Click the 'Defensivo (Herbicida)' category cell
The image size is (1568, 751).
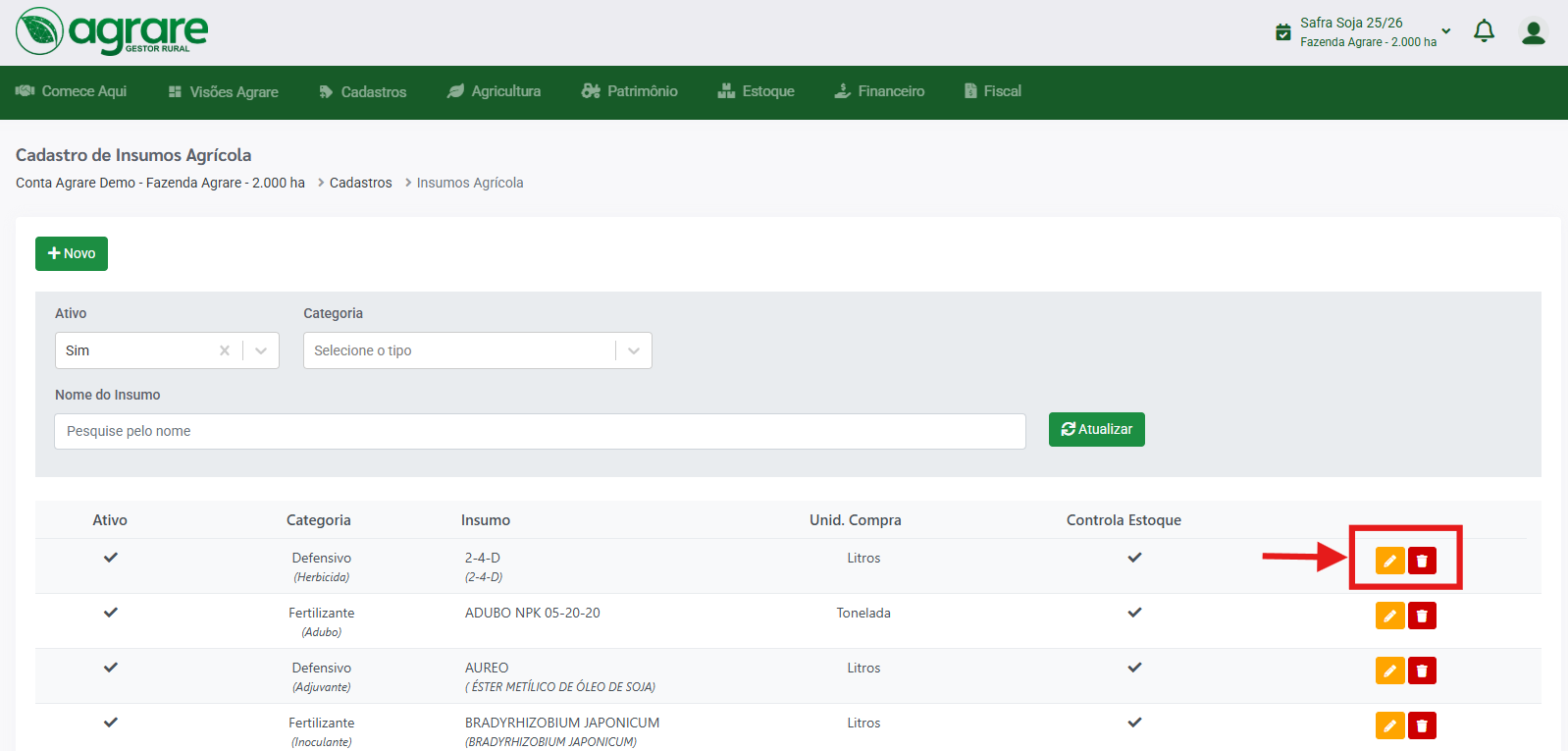pos(321,566)
